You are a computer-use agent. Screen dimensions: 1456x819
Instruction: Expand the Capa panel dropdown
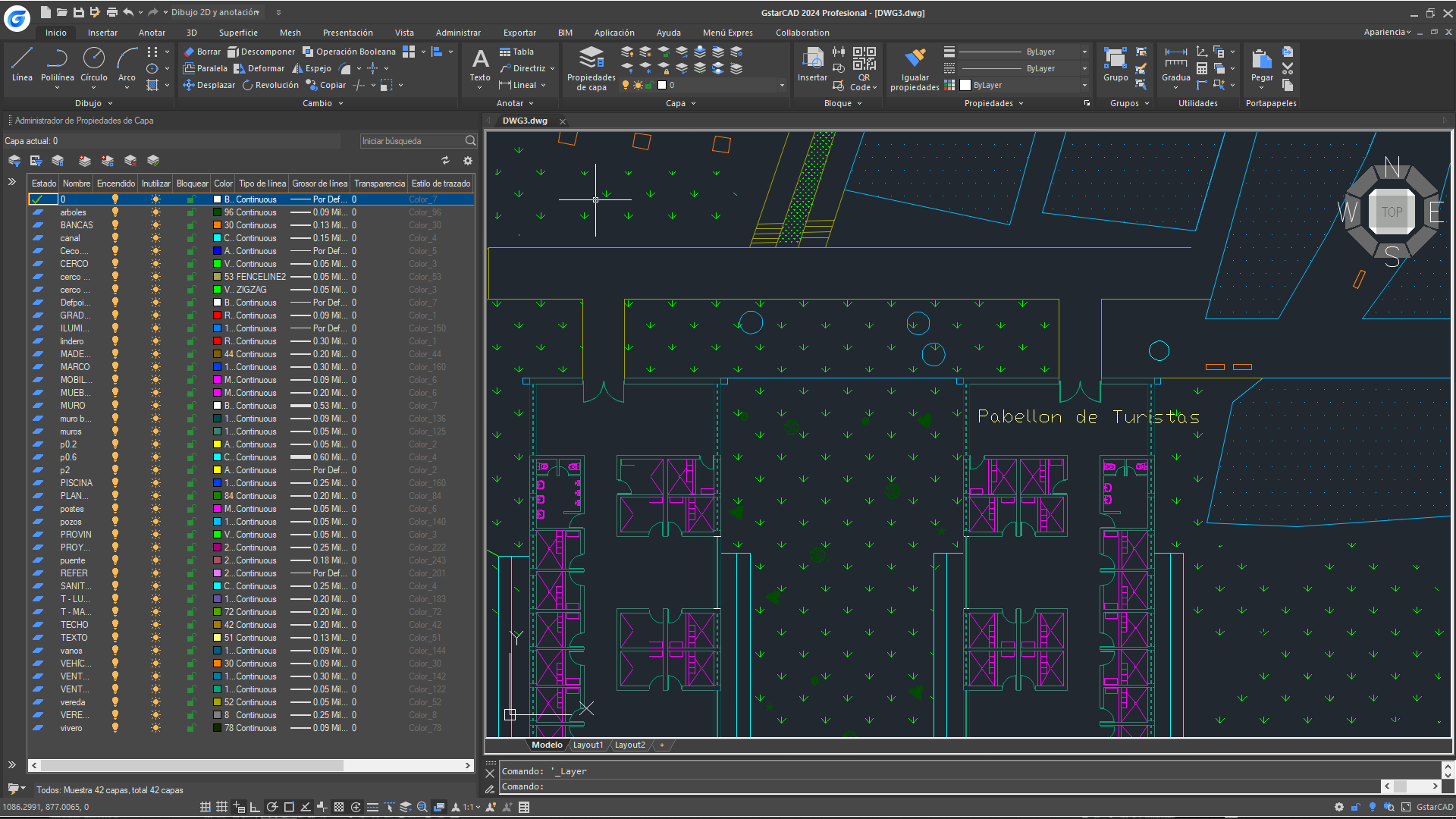693,103
